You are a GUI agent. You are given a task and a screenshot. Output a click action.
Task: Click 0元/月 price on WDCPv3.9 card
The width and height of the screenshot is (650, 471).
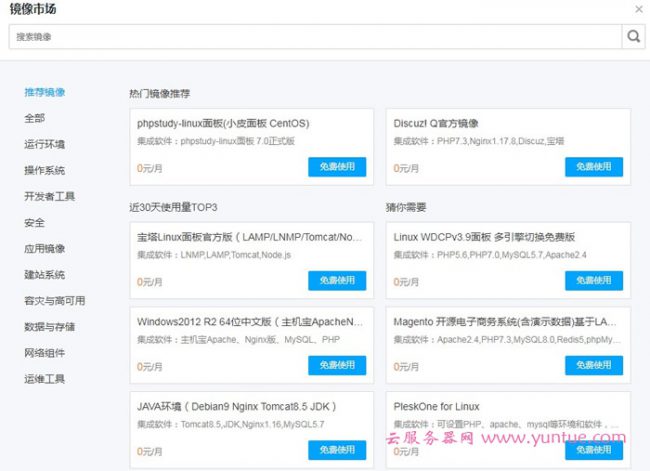pyautogui.click(x=406, y=282)
